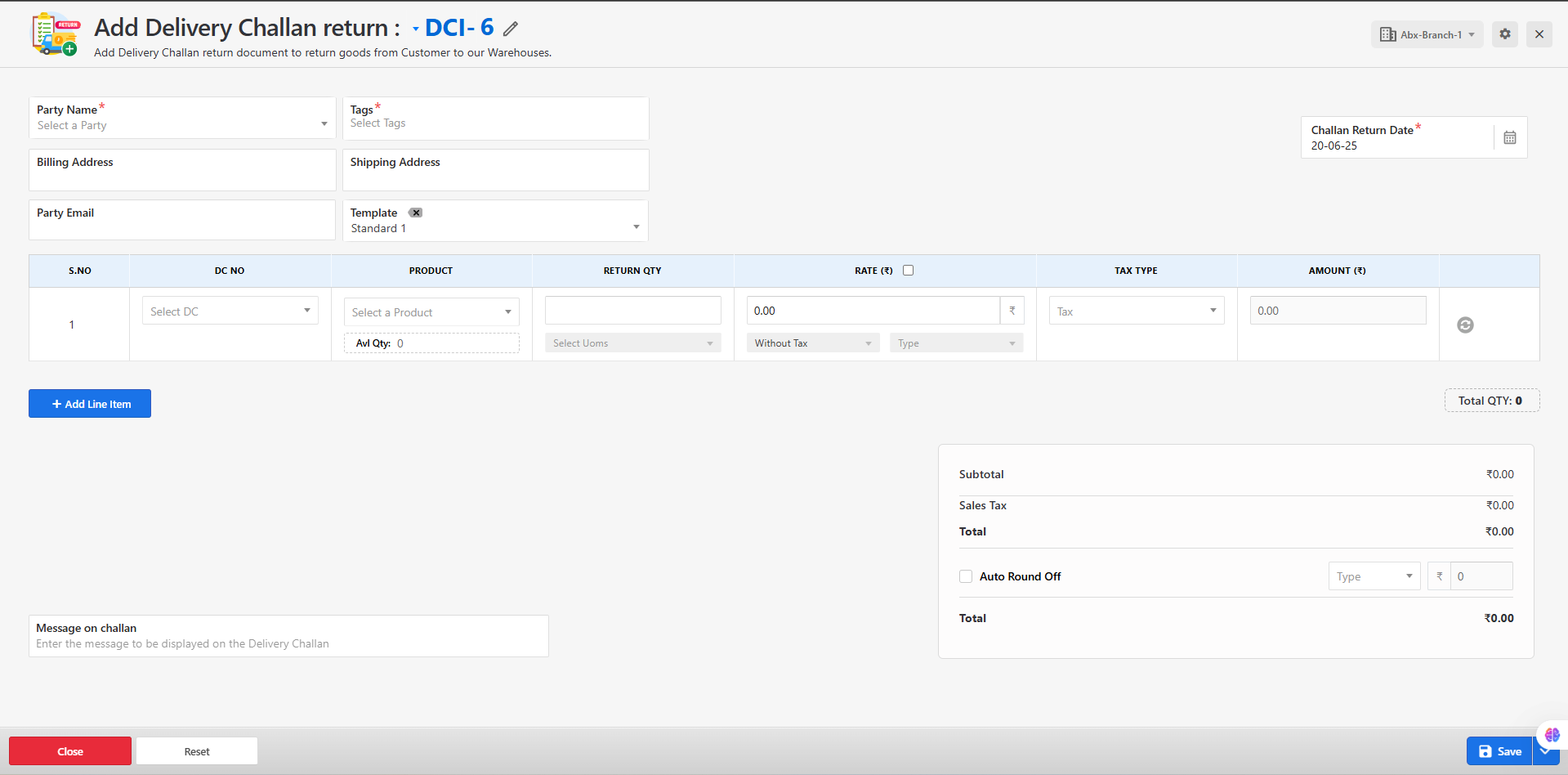This screenshot has width=1568, height=775.
Task: Click the Message on challan text field
Action: click(x=288, y=643)
